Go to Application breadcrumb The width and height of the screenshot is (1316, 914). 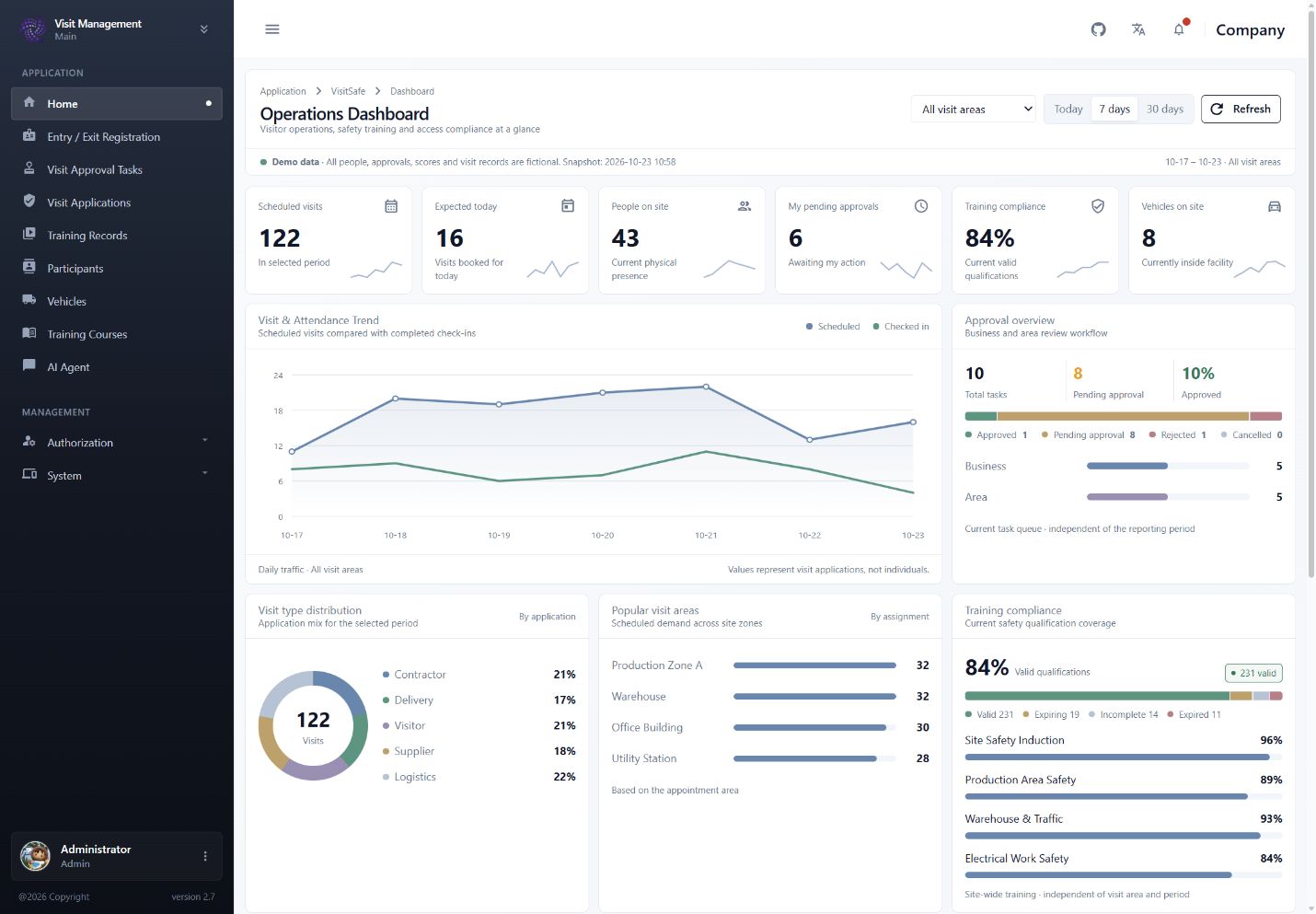[283, 91]
